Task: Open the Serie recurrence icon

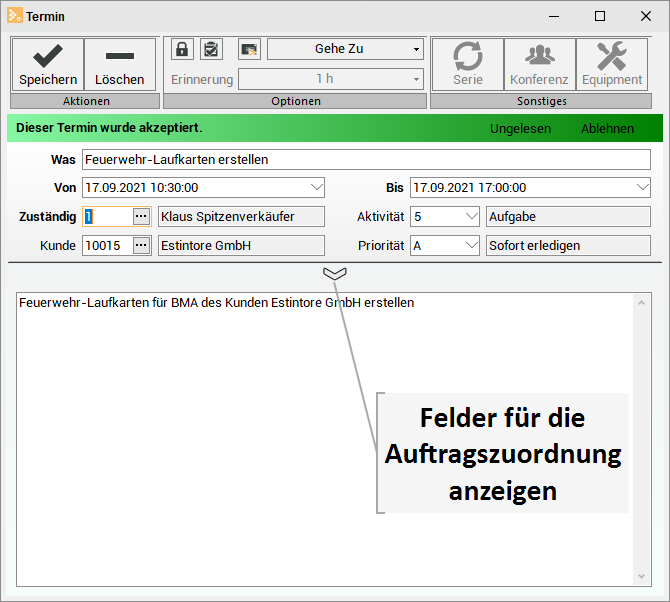Action: coord(467,64)
